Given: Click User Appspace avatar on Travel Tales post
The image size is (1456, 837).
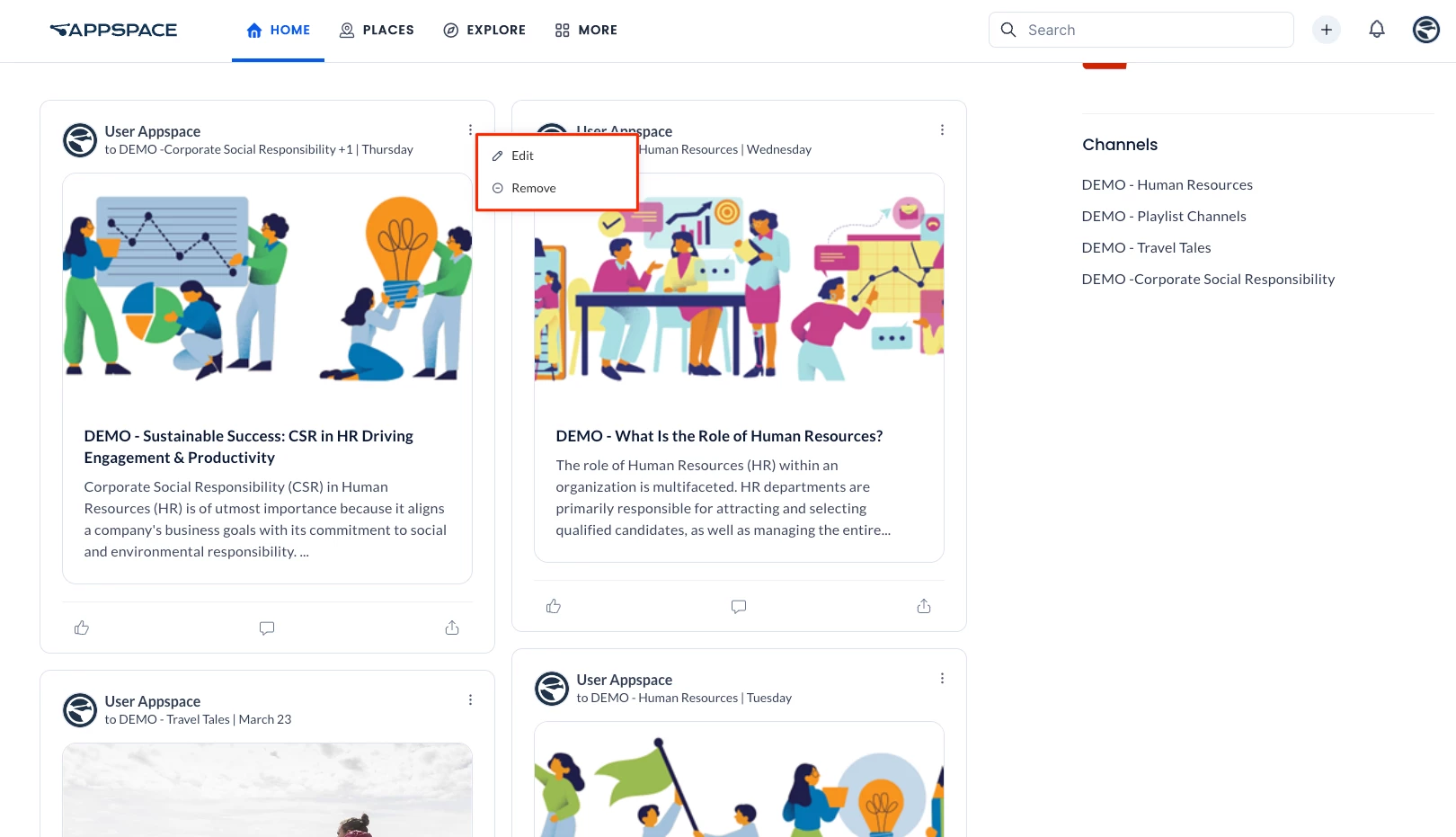Looking at the screenshot, I should coord(80,710).
